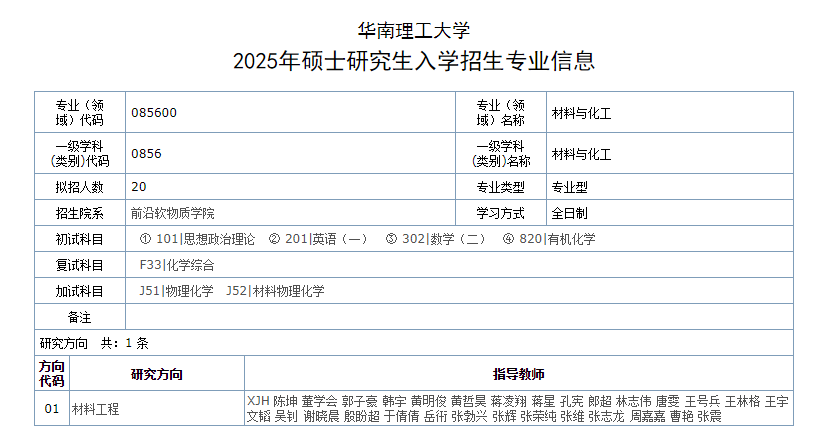Click advisor name 谢晓晨
The image size is (814, 441).
[x=321, y=416]
